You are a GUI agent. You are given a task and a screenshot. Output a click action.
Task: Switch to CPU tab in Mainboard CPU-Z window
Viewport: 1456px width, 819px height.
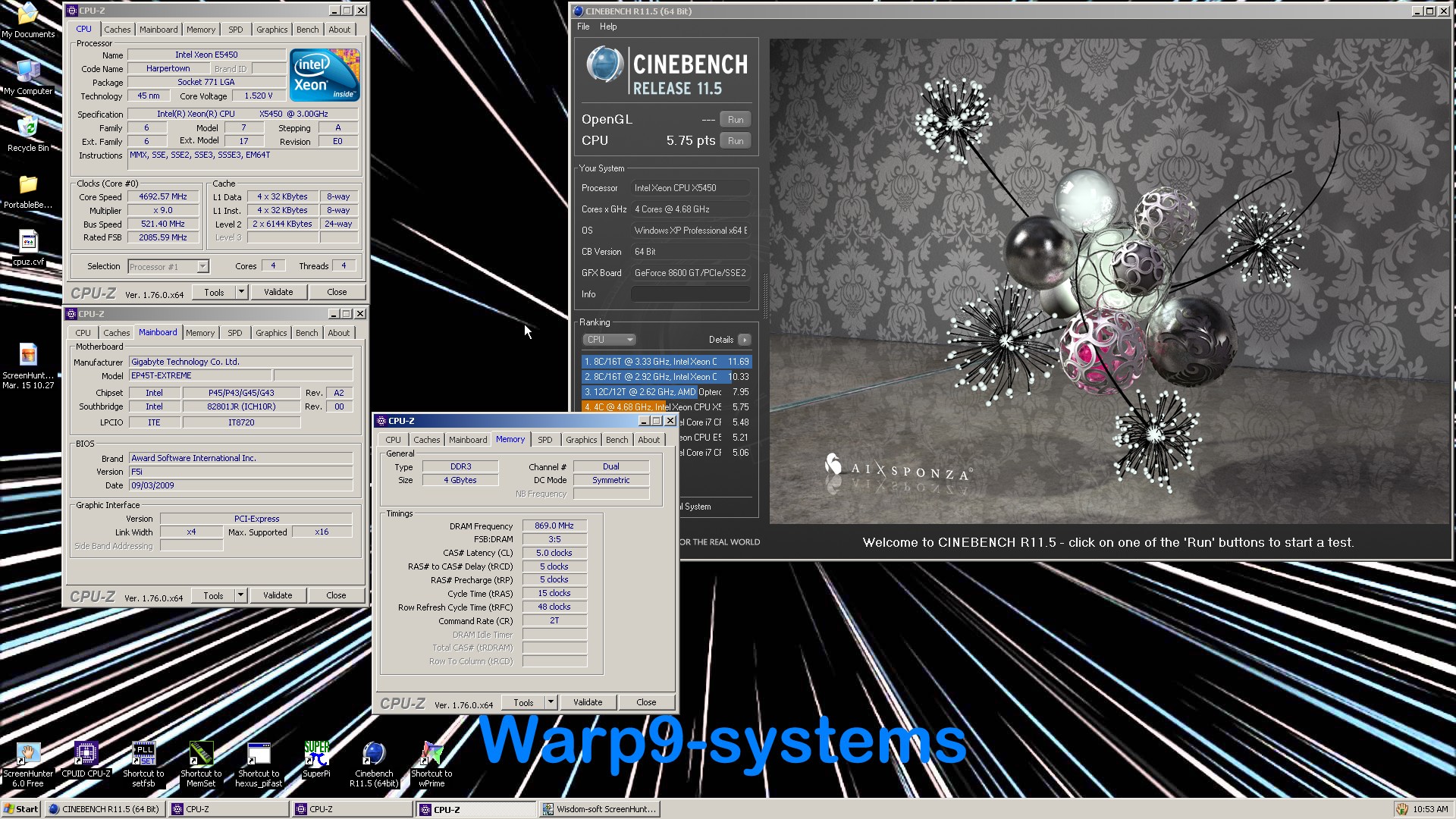(x=83, y=333)
